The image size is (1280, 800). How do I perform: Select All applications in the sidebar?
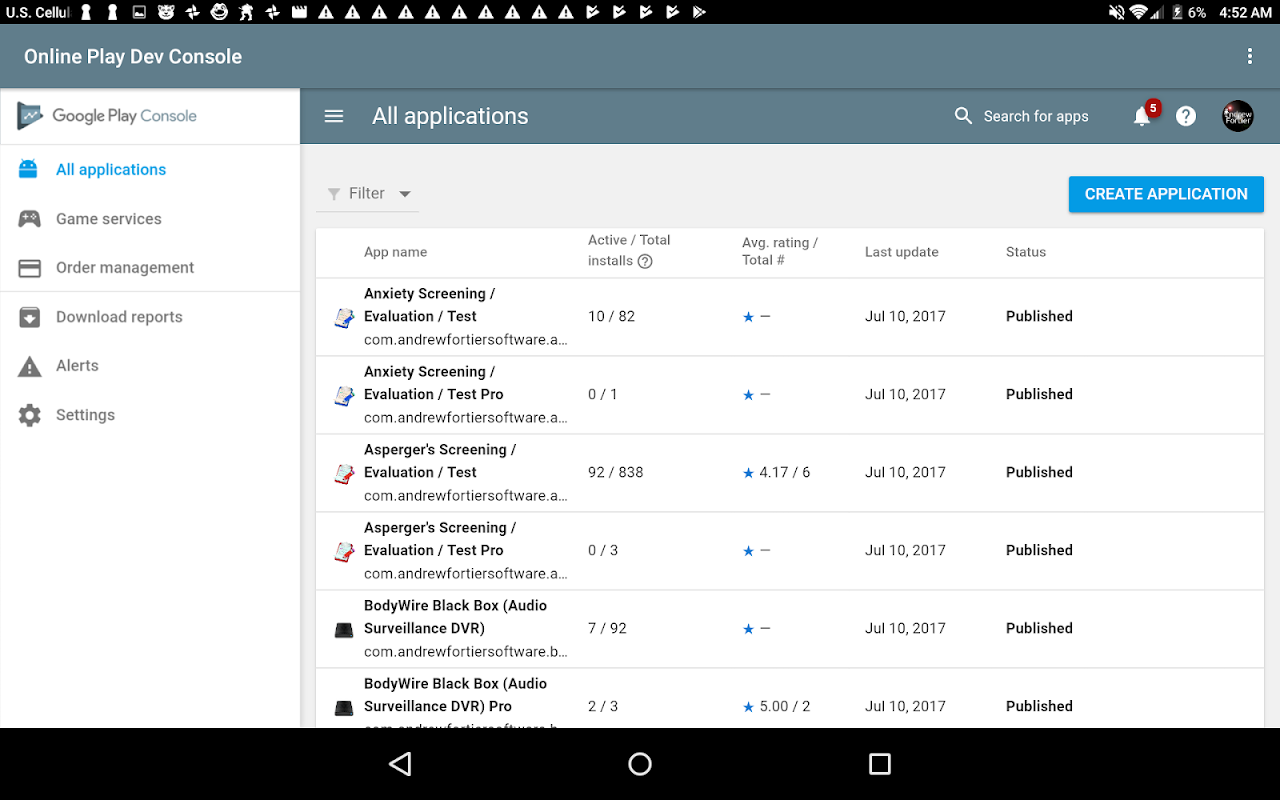click(x=150, y=169)
